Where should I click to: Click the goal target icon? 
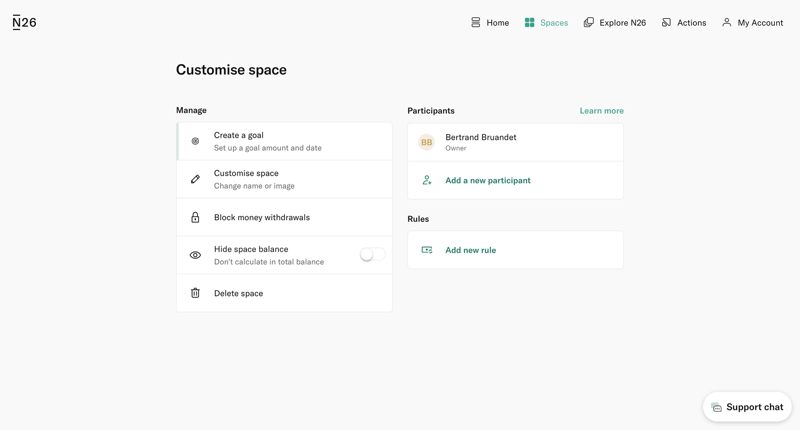pos(195,141)
